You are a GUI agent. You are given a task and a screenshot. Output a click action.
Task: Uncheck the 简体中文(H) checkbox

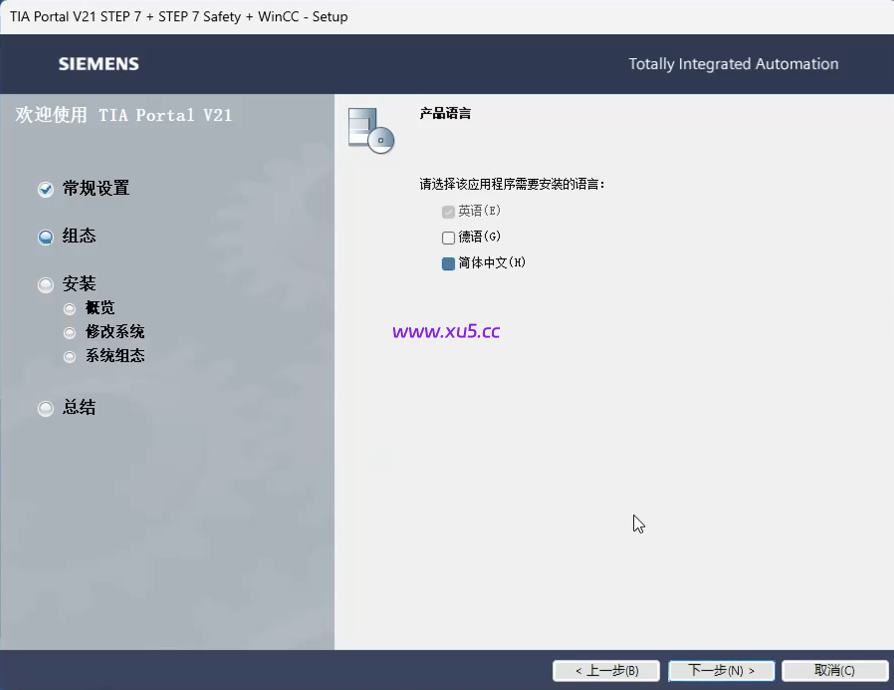pyautogui.click(x=448, y=263)
